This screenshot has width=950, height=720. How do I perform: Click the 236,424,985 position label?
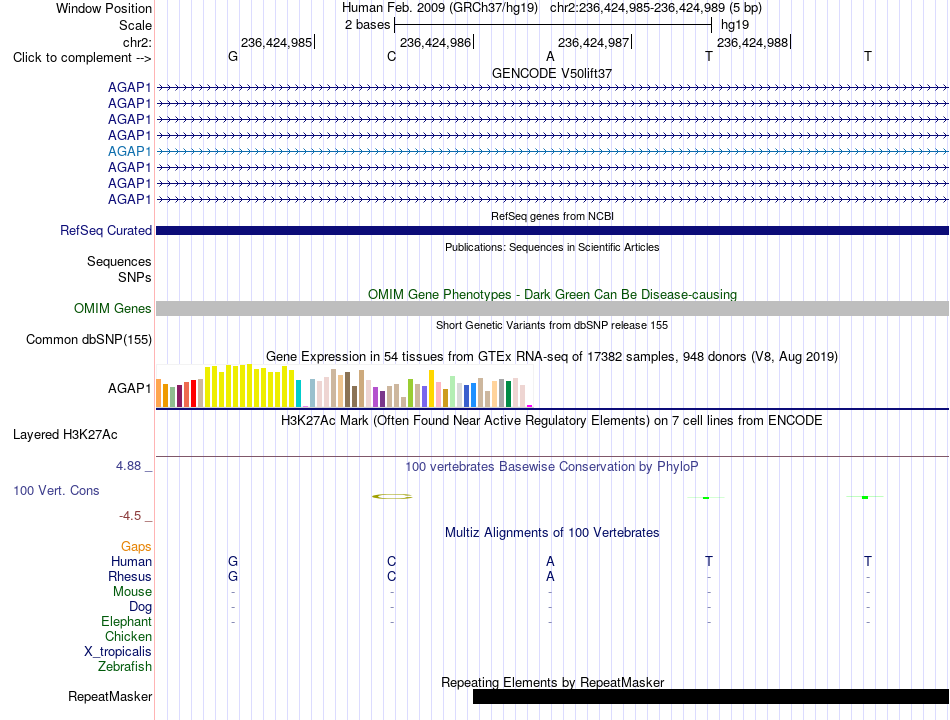276,42
